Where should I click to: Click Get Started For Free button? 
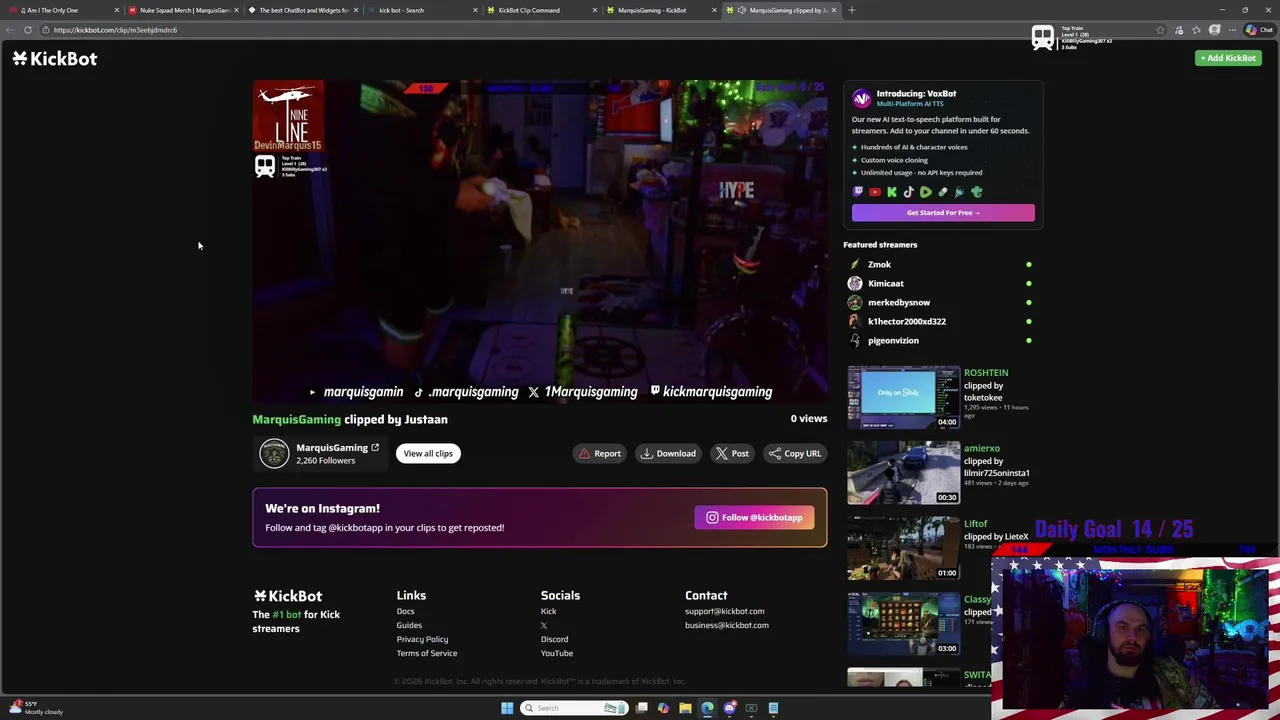[x=943, y=212]
